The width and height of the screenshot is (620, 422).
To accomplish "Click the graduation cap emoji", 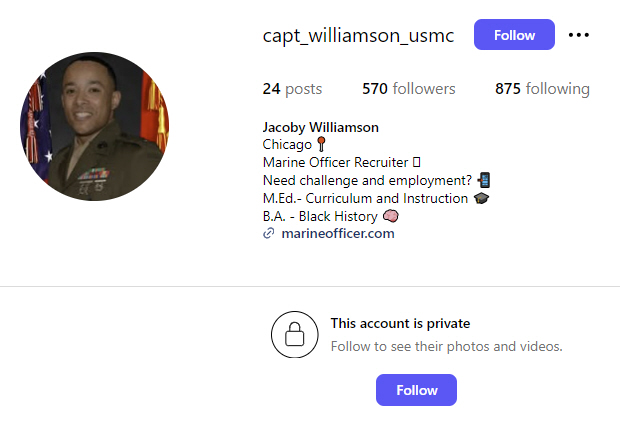I will (x=481, y=198).
